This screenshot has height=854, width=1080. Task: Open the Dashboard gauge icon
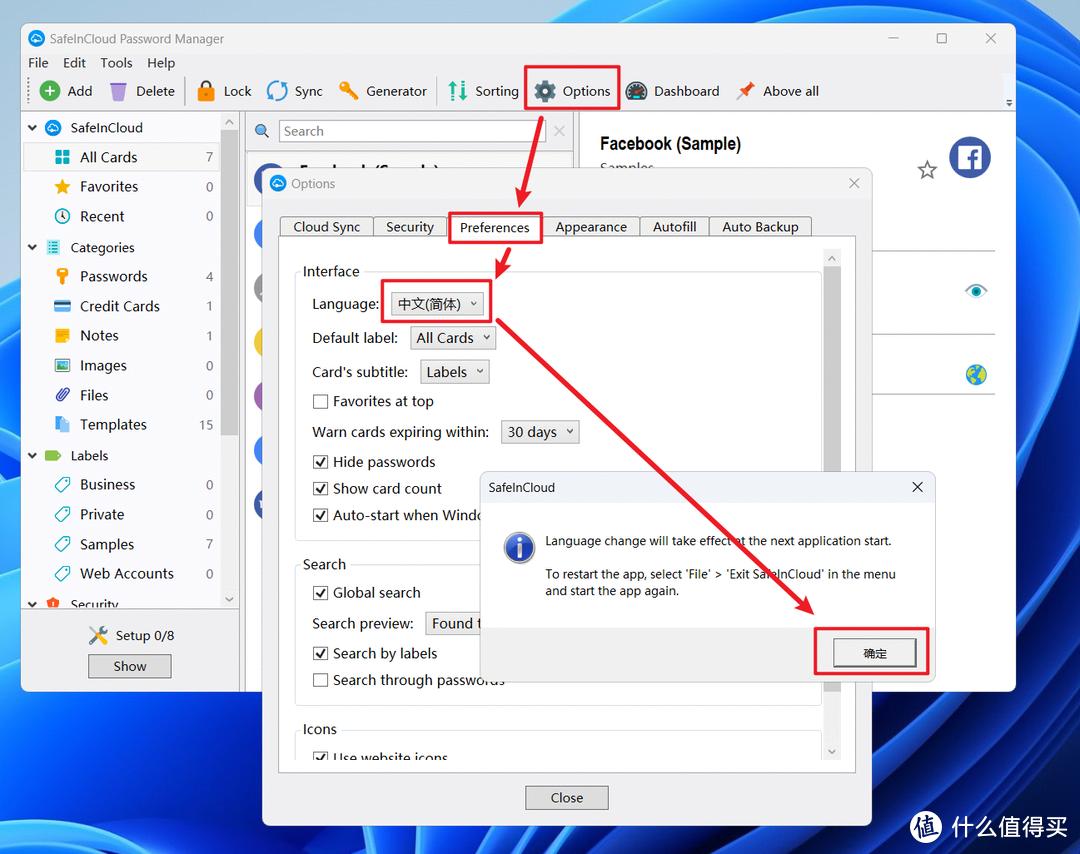(637, 91)
